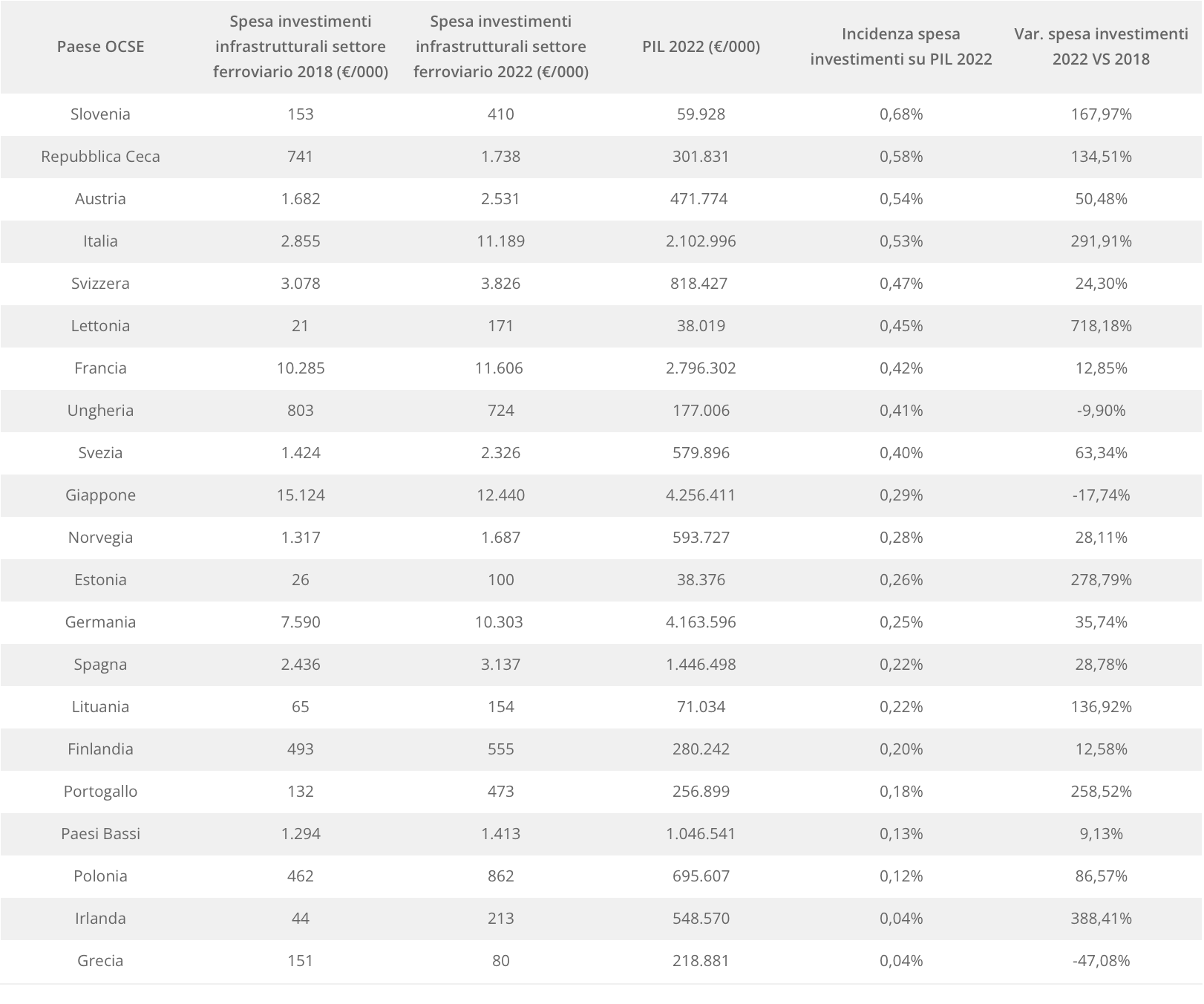Select the Incidenza spesa investimenti header
The height and width of the screenshot is (1004, 1204).
[x=900, y=47]
